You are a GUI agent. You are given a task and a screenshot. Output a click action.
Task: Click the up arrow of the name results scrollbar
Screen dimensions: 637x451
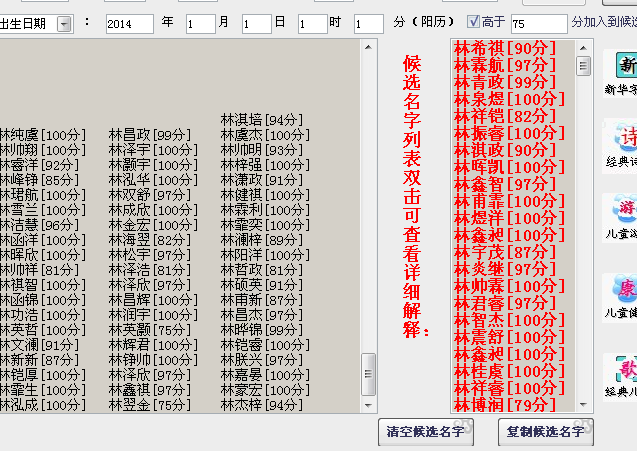pos(368,47)
